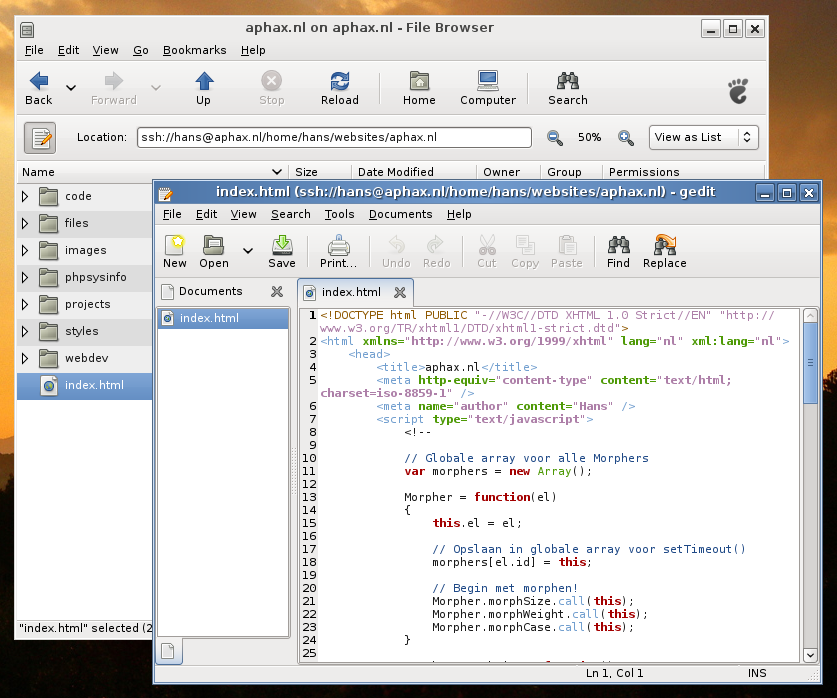Click the File Browser window menu icon

click(x=27, y=29)
